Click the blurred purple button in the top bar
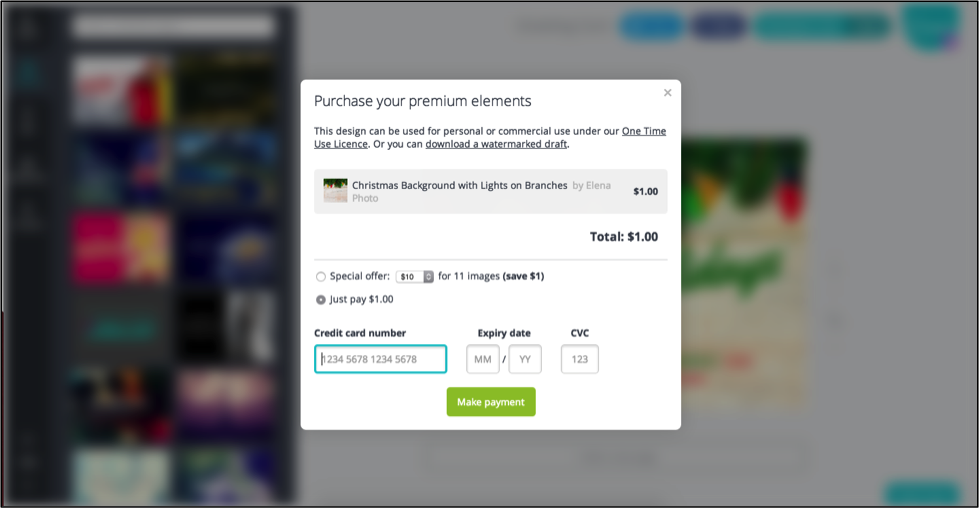The width and height of the screenshot is (979, 508). pyautogui.click(x=718, y=26)
